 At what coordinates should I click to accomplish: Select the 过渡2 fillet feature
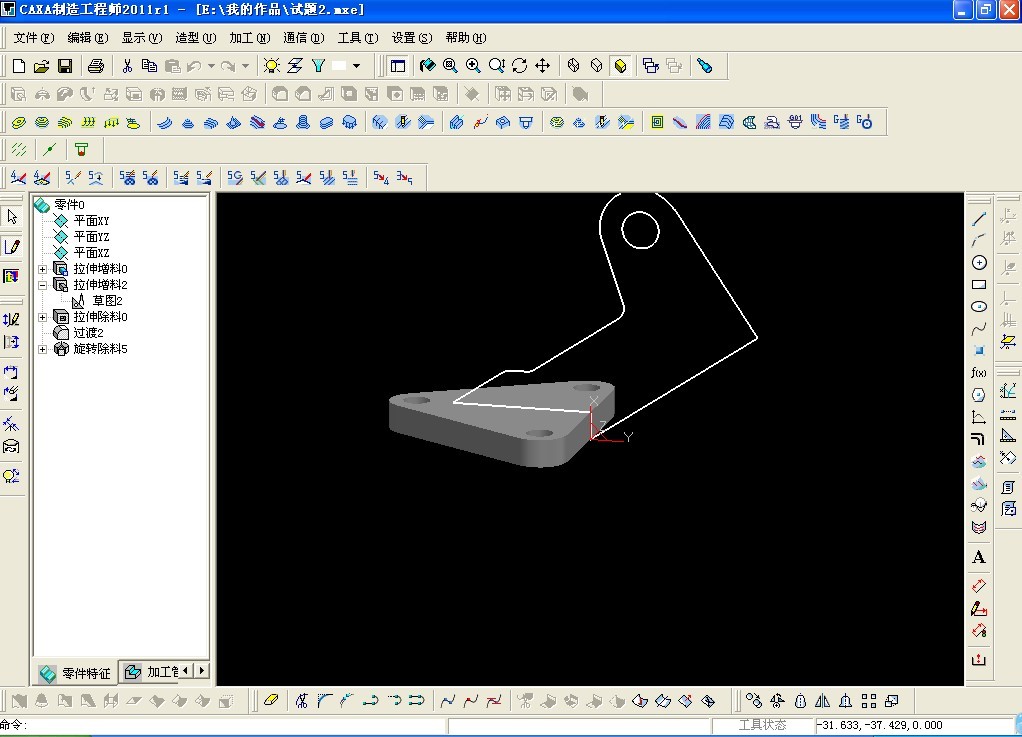[x=88, y=333]
